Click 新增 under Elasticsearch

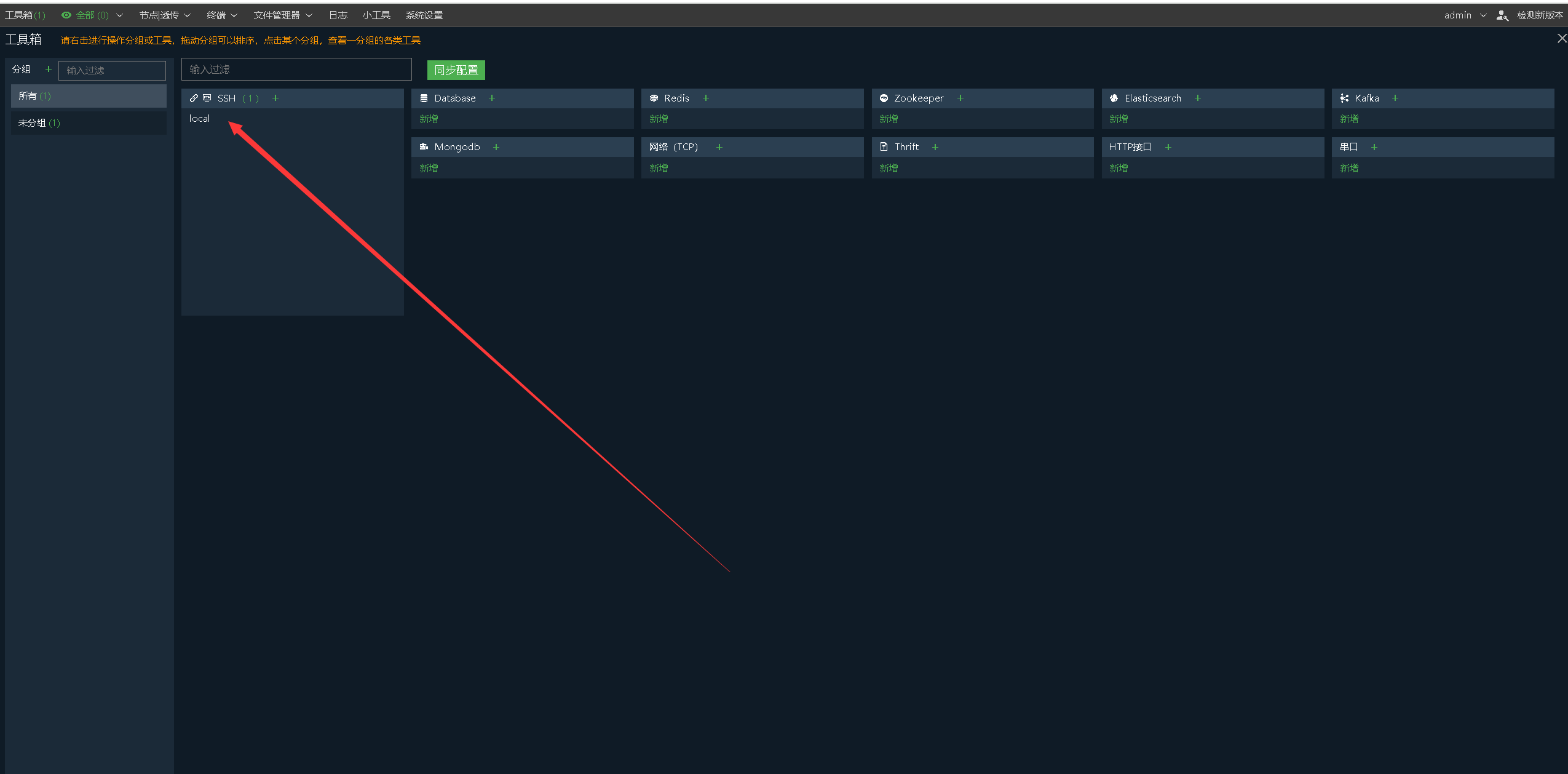pos(1119,119)
